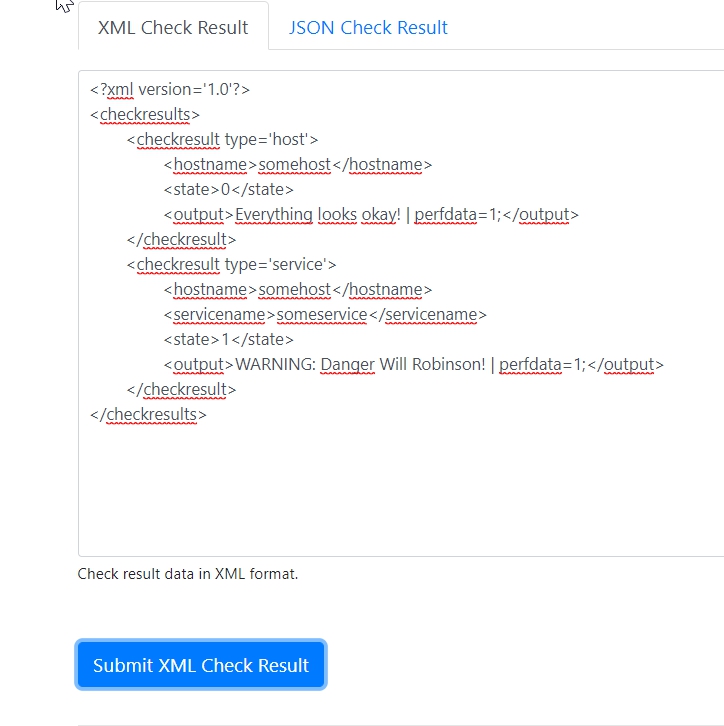Screen dimensions: 724x726
Task: Click 'somehost' in the service checkresult block
Action: coord(295,290)
